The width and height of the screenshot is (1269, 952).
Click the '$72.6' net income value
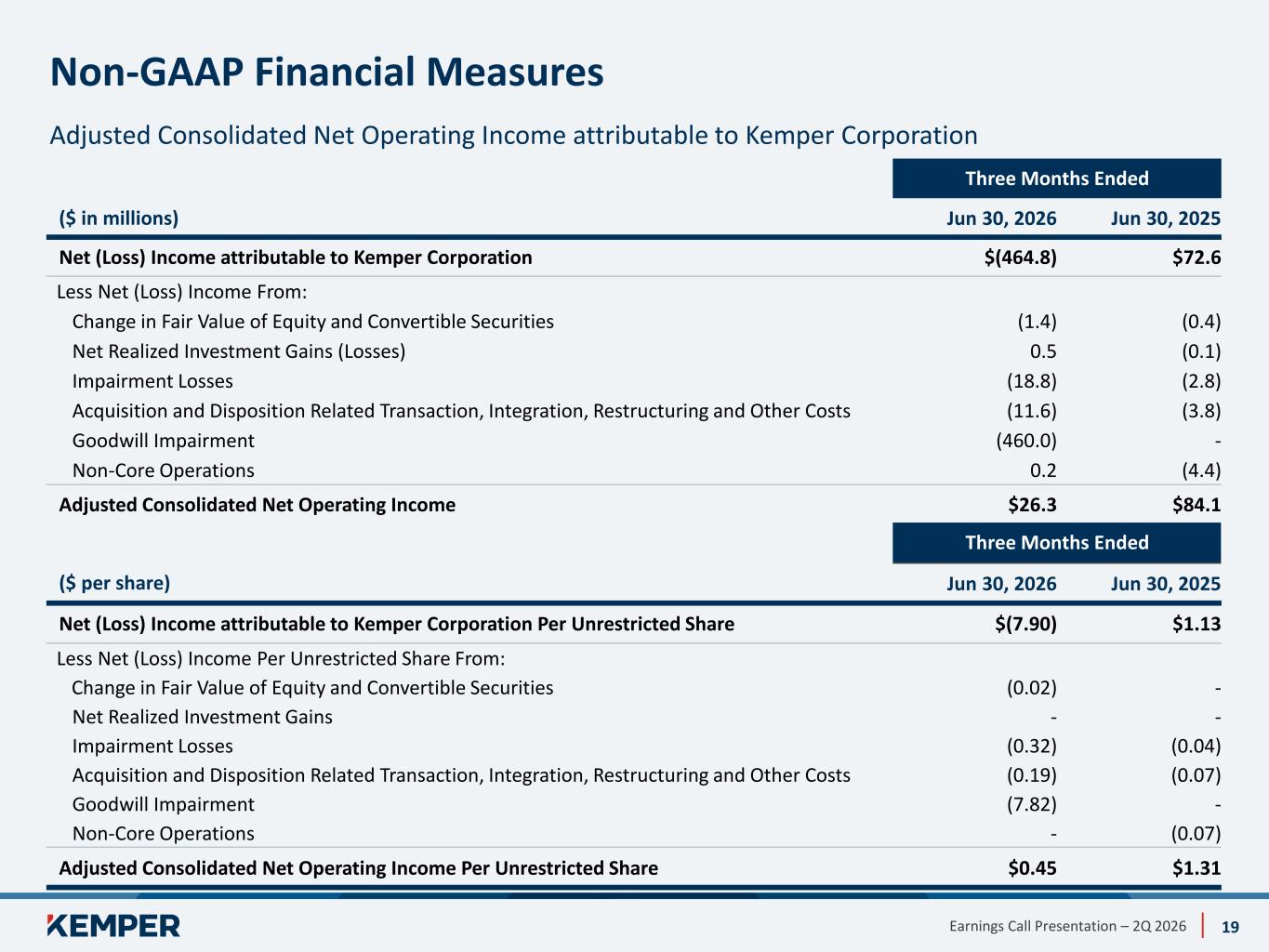click(x=1196, y=258)
